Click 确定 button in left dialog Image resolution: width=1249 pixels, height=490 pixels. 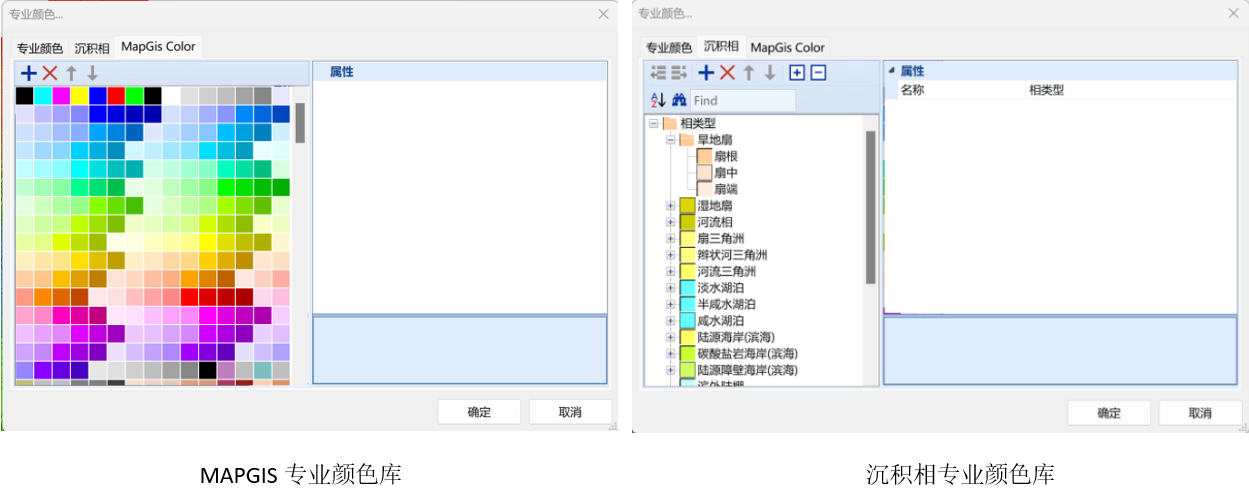tap(479, 412)
